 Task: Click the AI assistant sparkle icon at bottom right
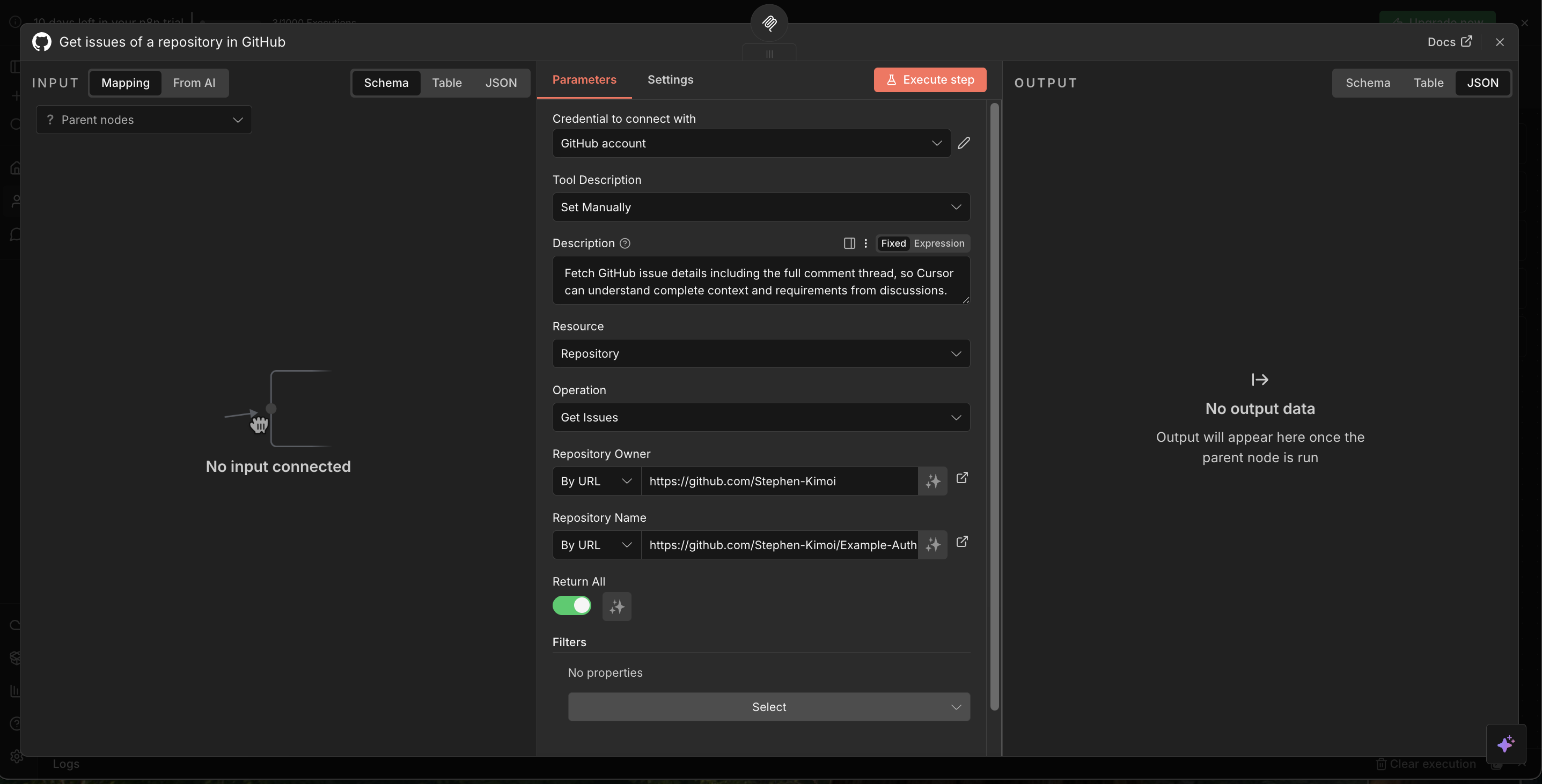[1506, 744]
